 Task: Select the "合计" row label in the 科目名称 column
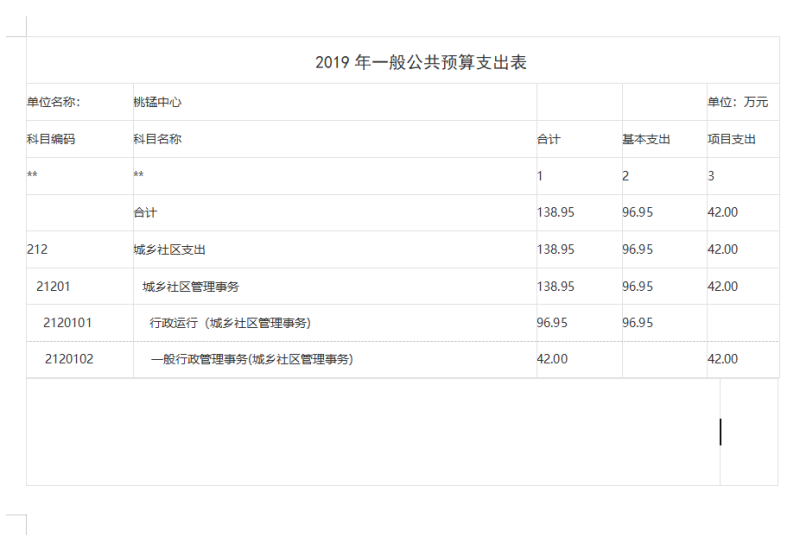coord(145,213)
